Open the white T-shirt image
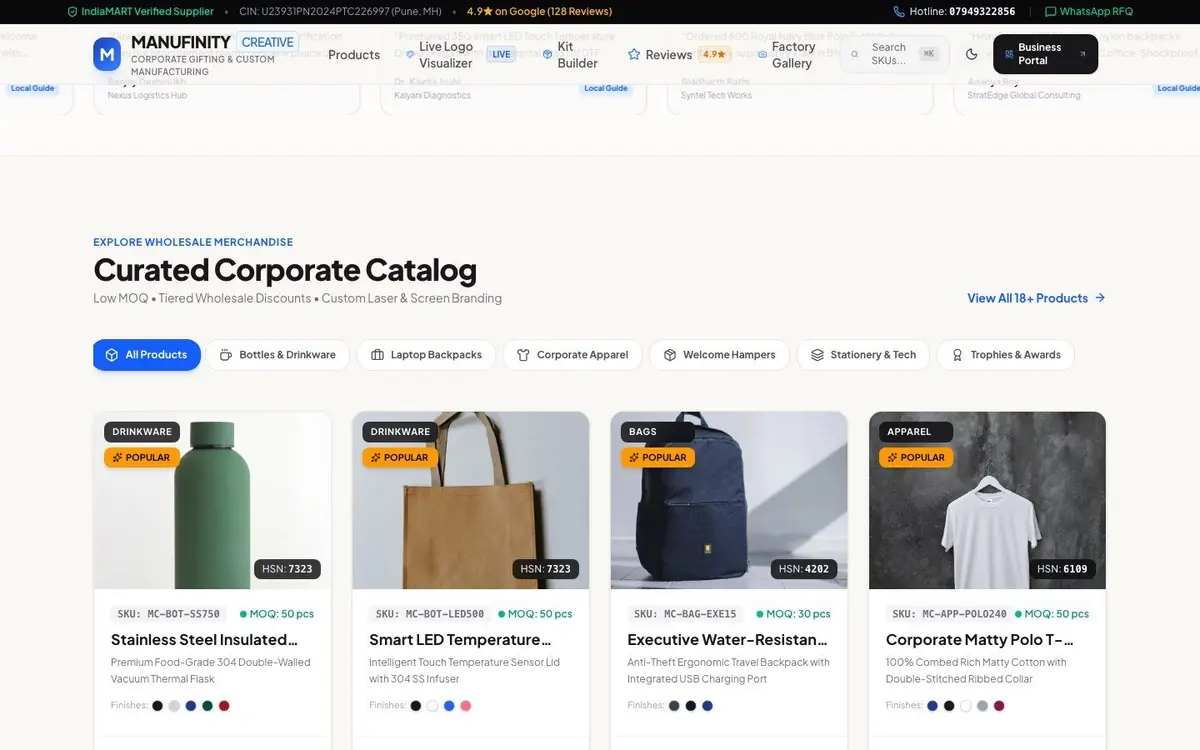Image resolution: width=1200 pixels, height=750 pixels. click(987, 500)
